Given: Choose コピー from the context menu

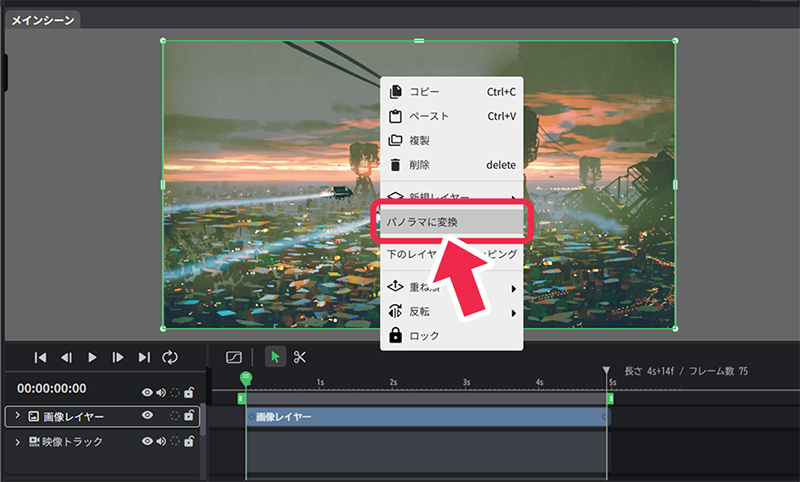Looking at the screenshot, I should 452,92.
